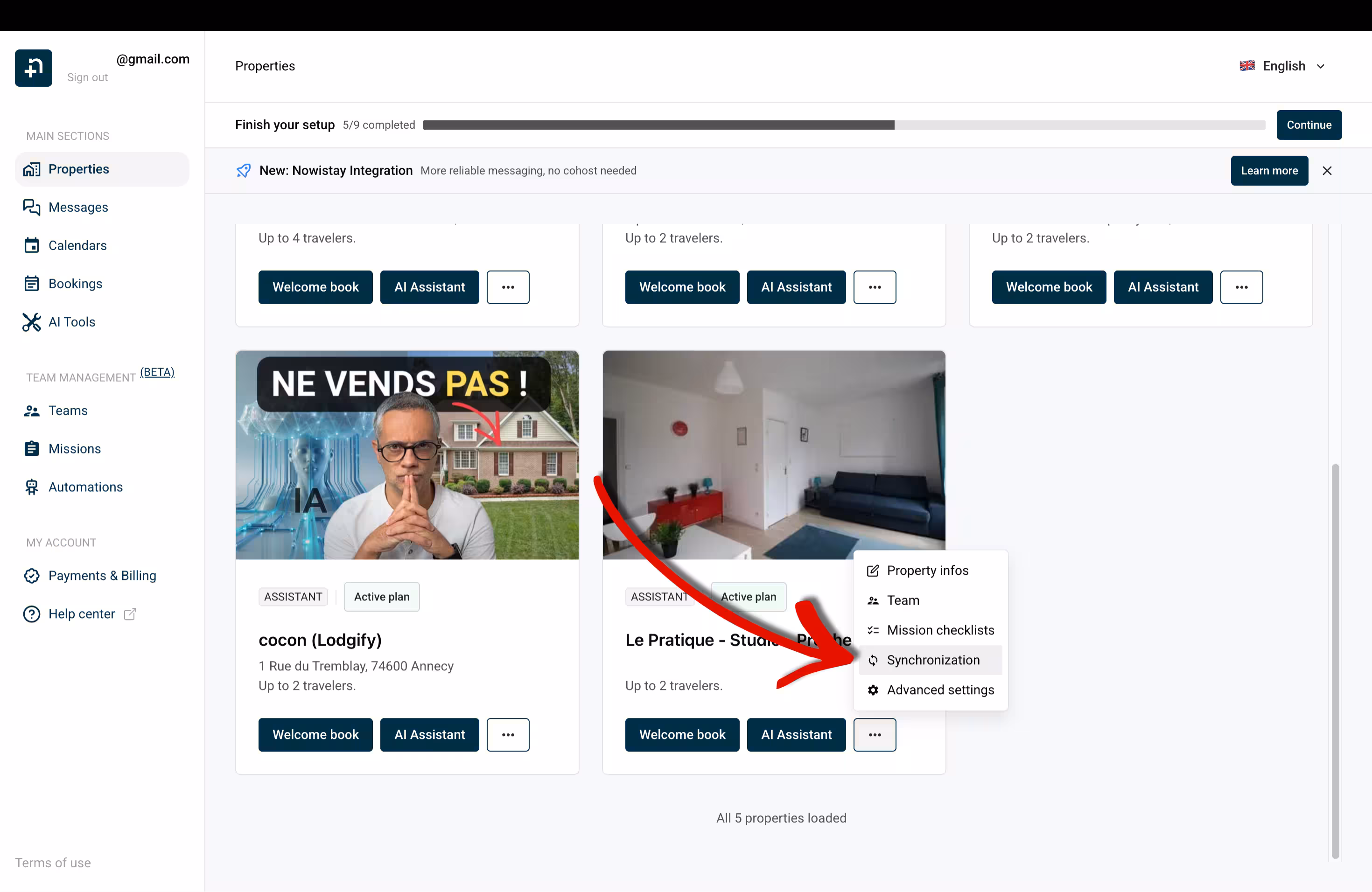
Task: Dismiss the Nowistay Integration banner
Action: 1327,171
